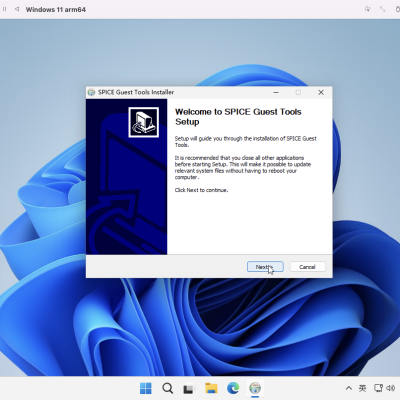Open Task View on the taskbar
This screenshot has height=400, width=400.
point(189,388)
